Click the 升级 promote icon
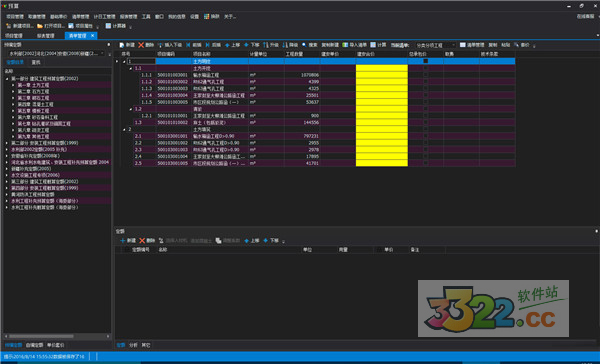Image resolution: width=600 pixels, height=364 pixels. 266,45
